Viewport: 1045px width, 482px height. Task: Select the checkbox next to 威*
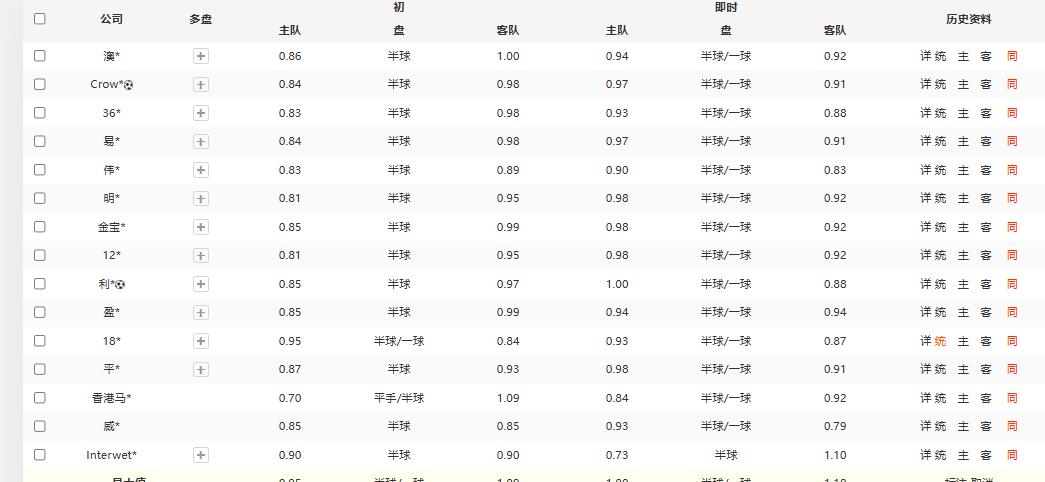pos(40,426)
